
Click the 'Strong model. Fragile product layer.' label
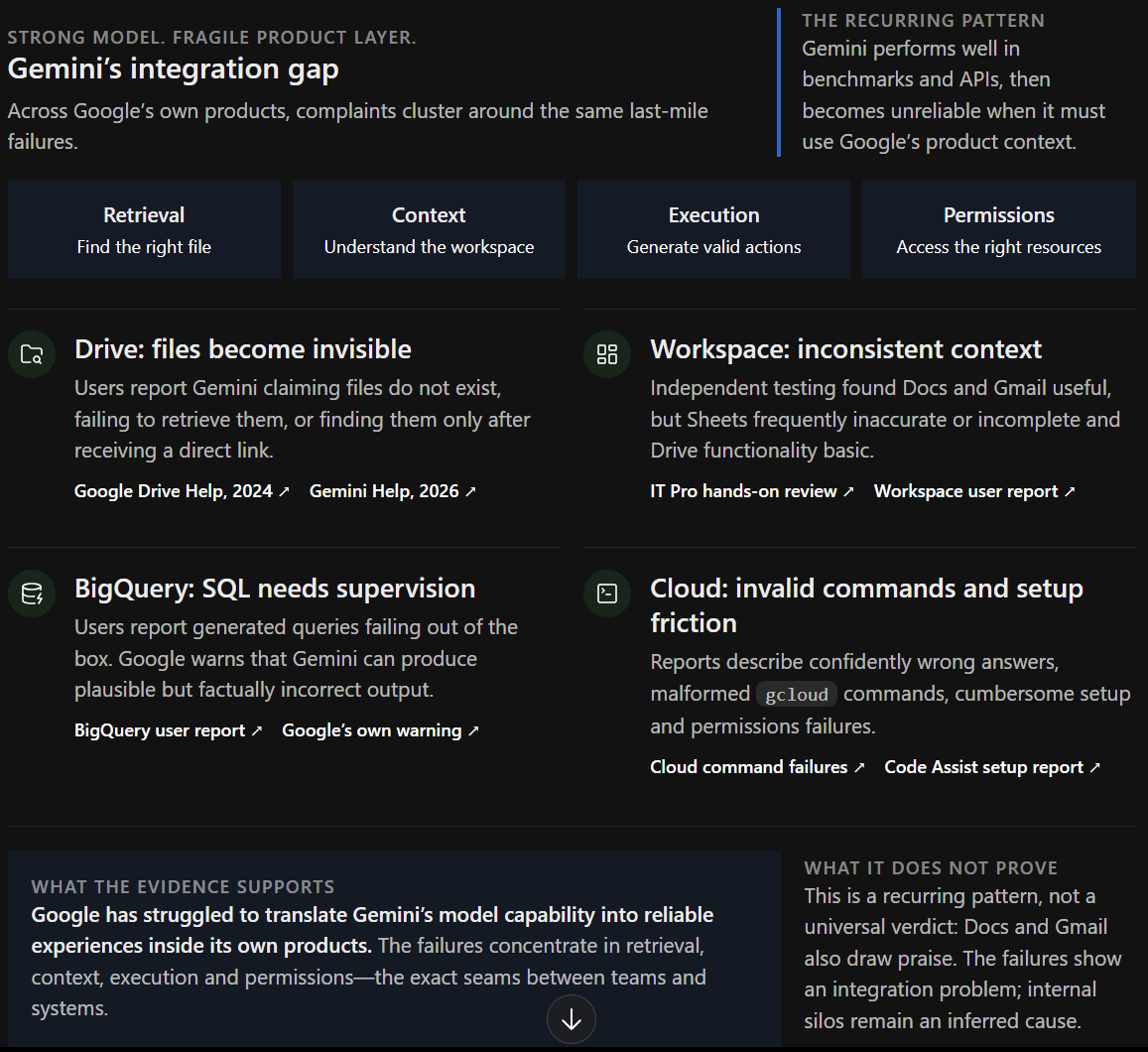pos(211,38)
